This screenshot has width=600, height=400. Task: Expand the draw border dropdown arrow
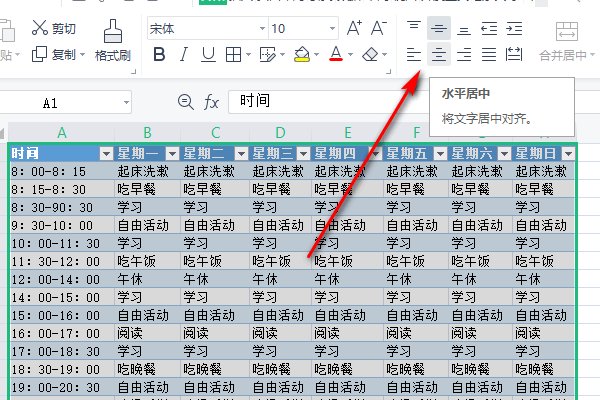pyautogui.click(x=282, y=55)
